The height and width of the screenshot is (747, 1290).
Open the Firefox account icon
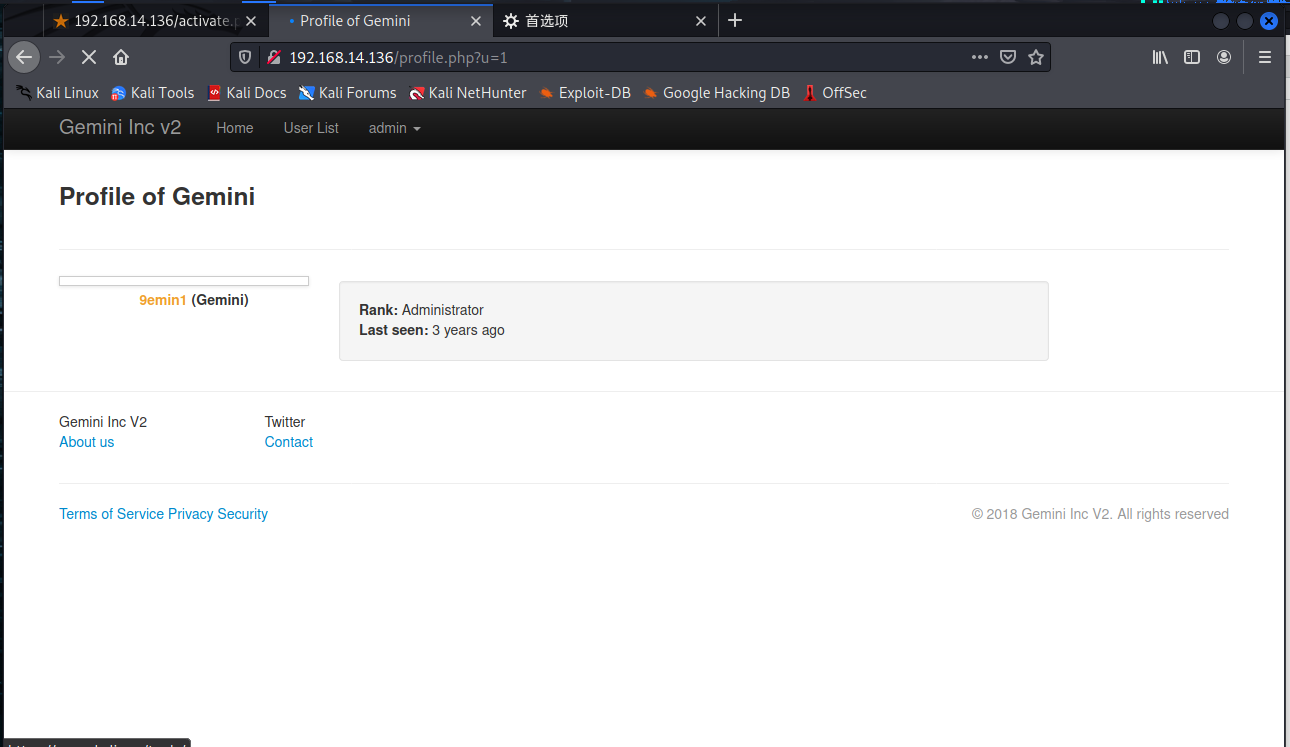click(x=1223, y=57)
